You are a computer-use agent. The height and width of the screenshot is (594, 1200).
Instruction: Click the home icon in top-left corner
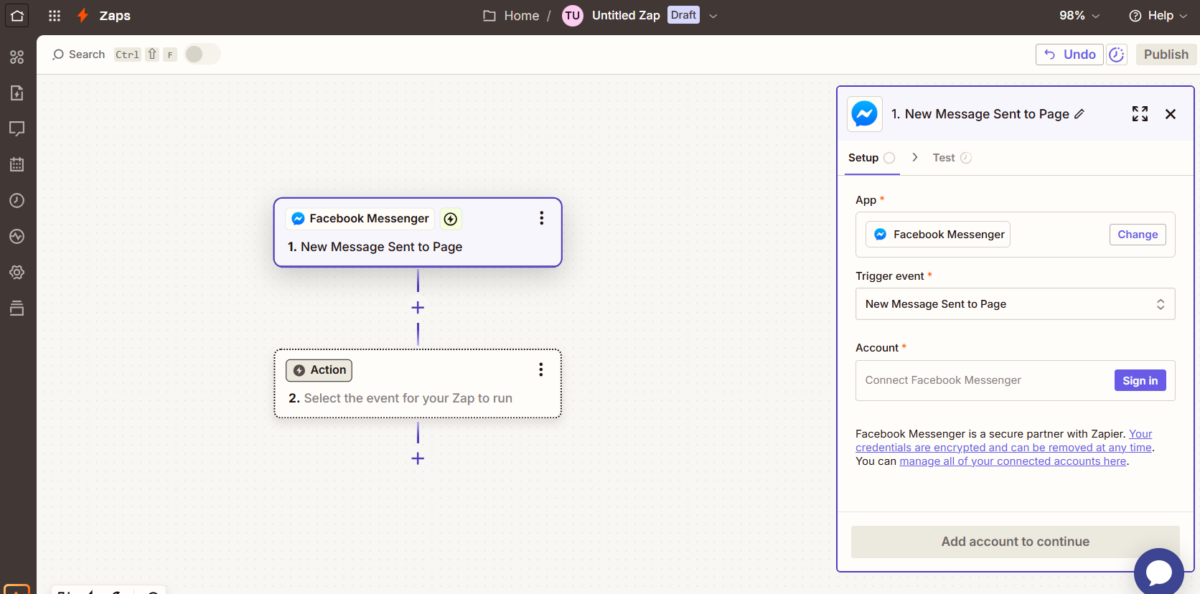pyautogui.click(x=17, y=16)
